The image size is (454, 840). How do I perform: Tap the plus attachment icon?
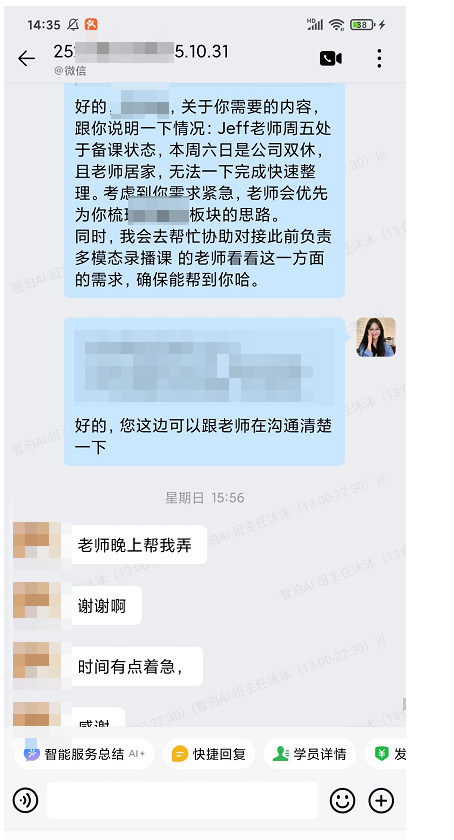pyautogui.click(x=381, y=801)
